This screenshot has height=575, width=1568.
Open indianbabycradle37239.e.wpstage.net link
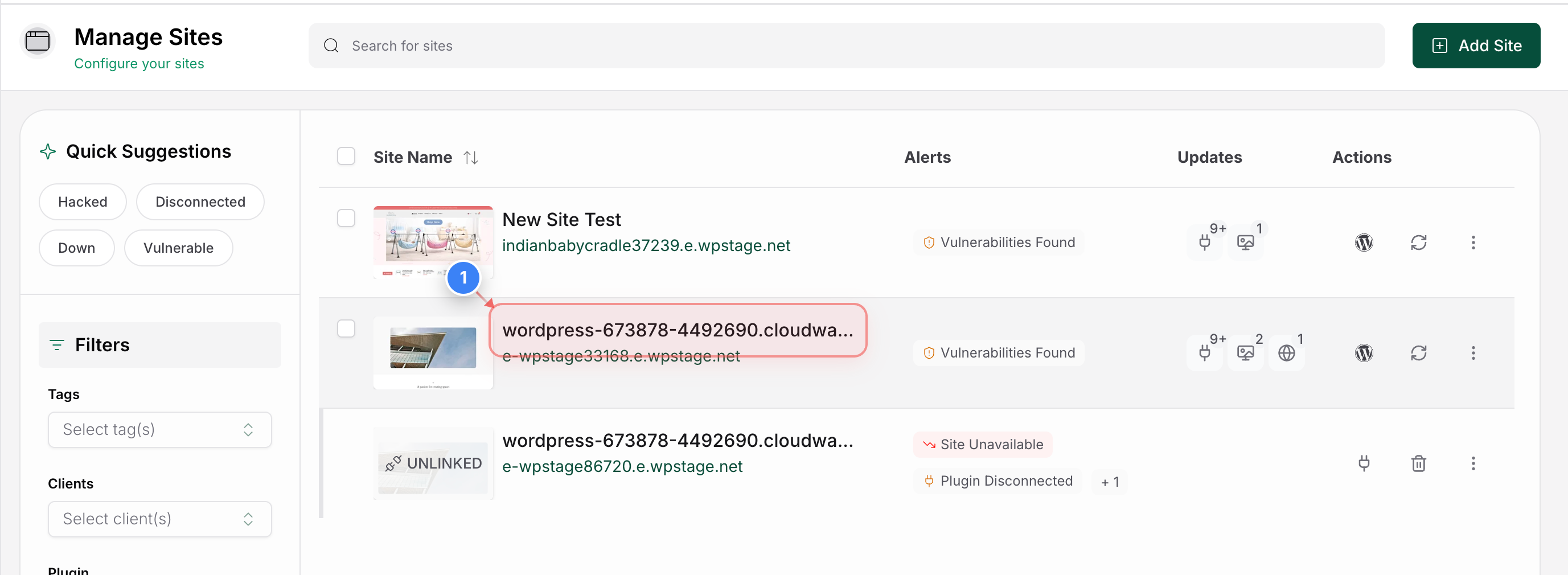pyautogui.click(x=646, y=246)
